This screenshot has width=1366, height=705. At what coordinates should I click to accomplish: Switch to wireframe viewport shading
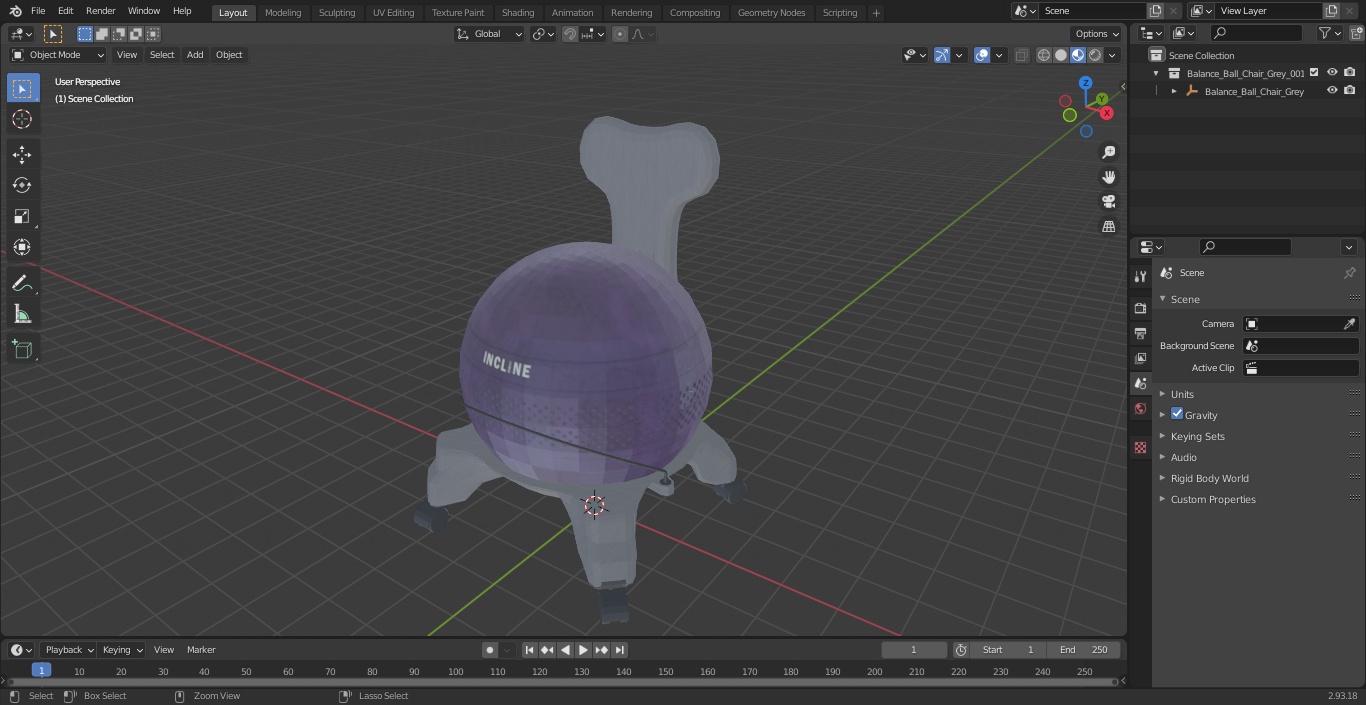(x=1044, y=55)
